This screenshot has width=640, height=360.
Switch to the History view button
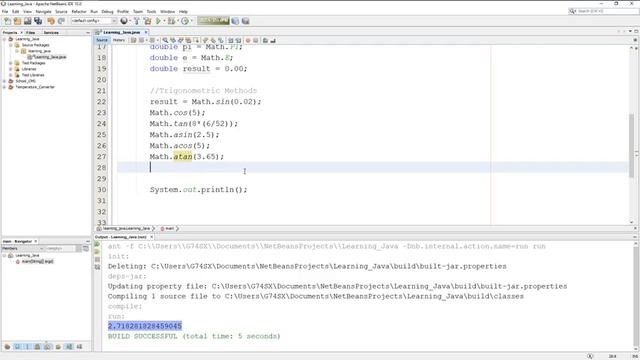point(119,40)
